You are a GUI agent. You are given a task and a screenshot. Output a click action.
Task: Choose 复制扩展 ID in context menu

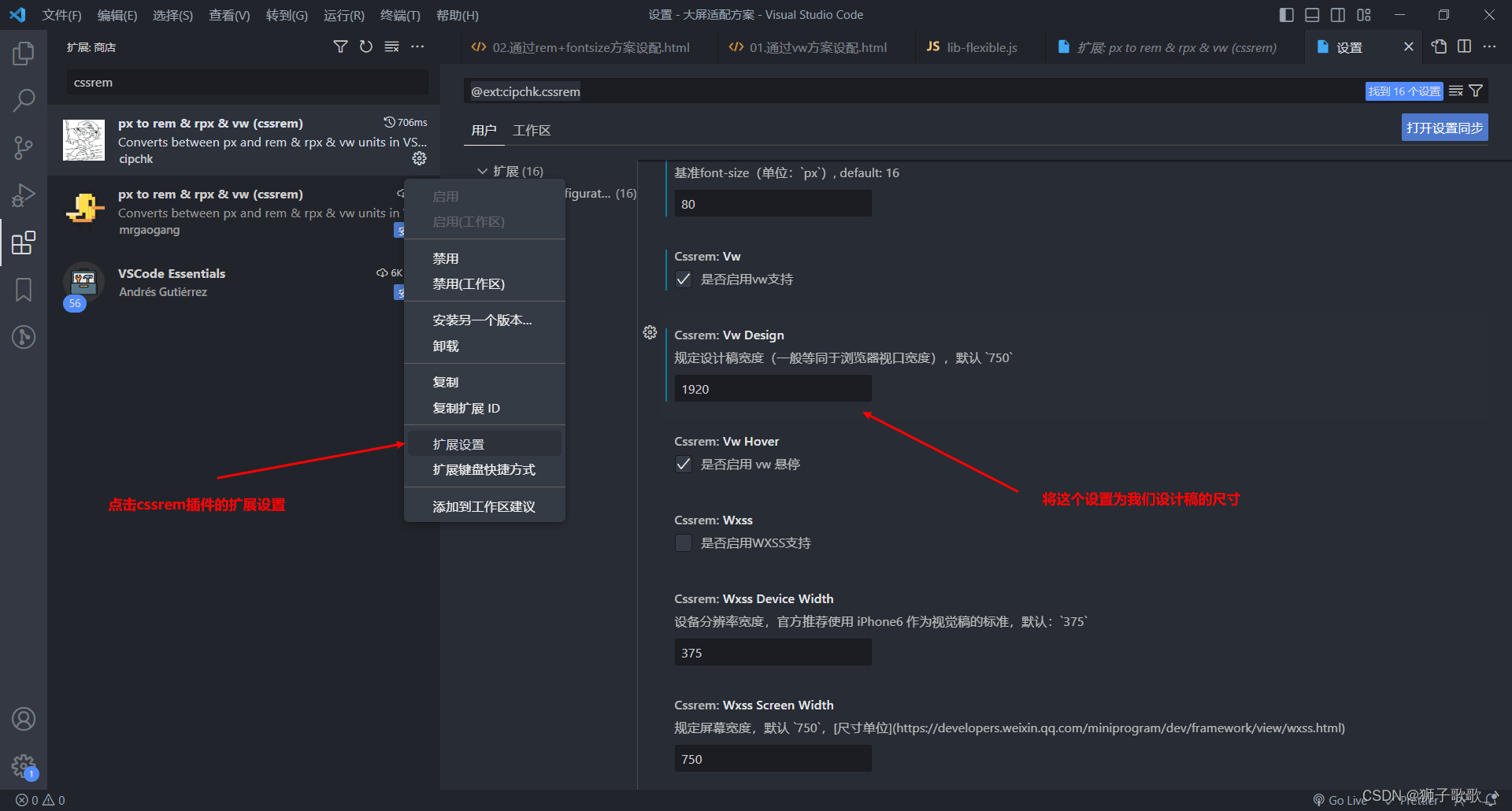coord(484,408)
